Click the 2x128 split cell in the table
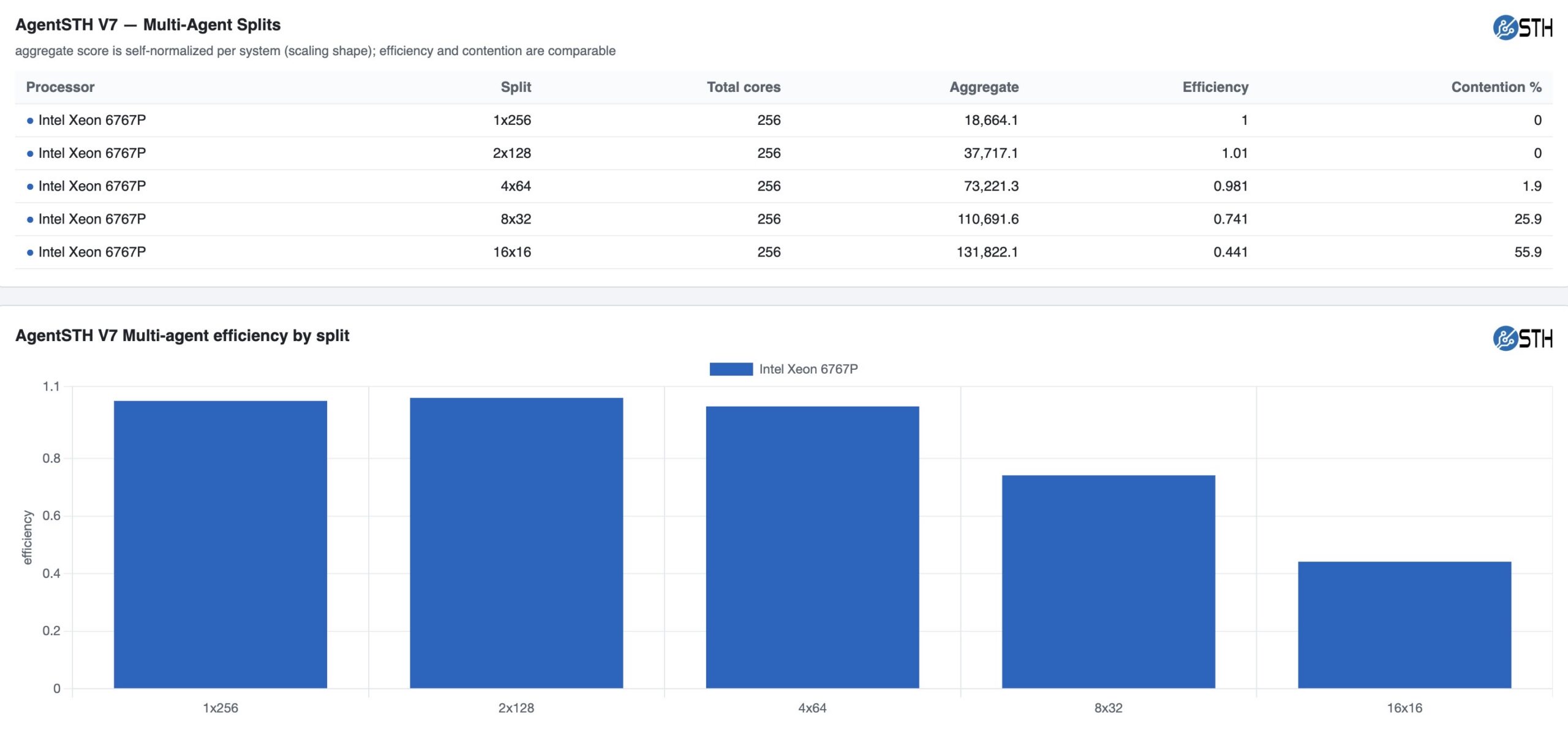The width and height of the screenshot is (1568, 733). coord(512,153)
